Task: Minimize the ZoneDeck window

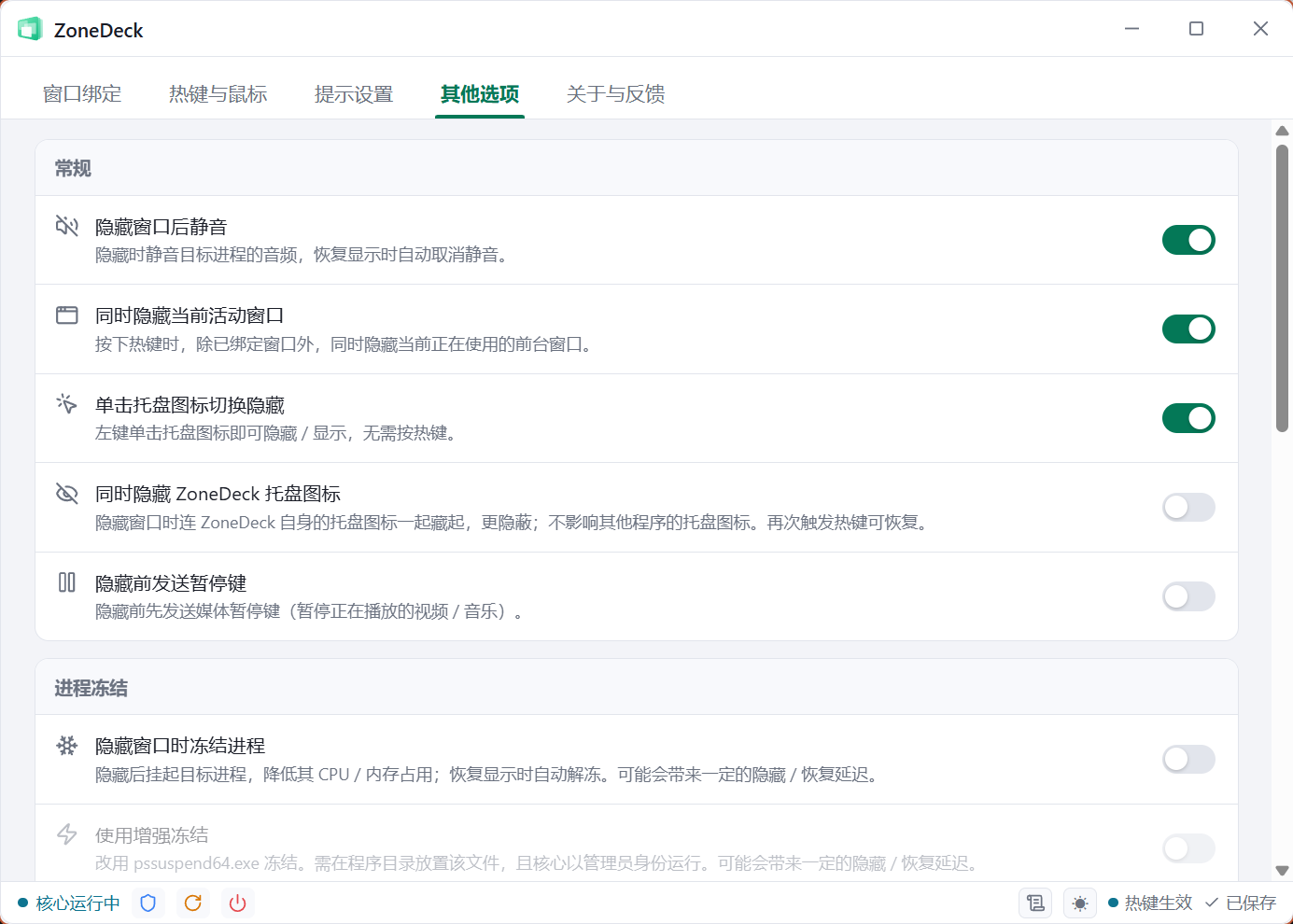Action: pos(1132,29)
